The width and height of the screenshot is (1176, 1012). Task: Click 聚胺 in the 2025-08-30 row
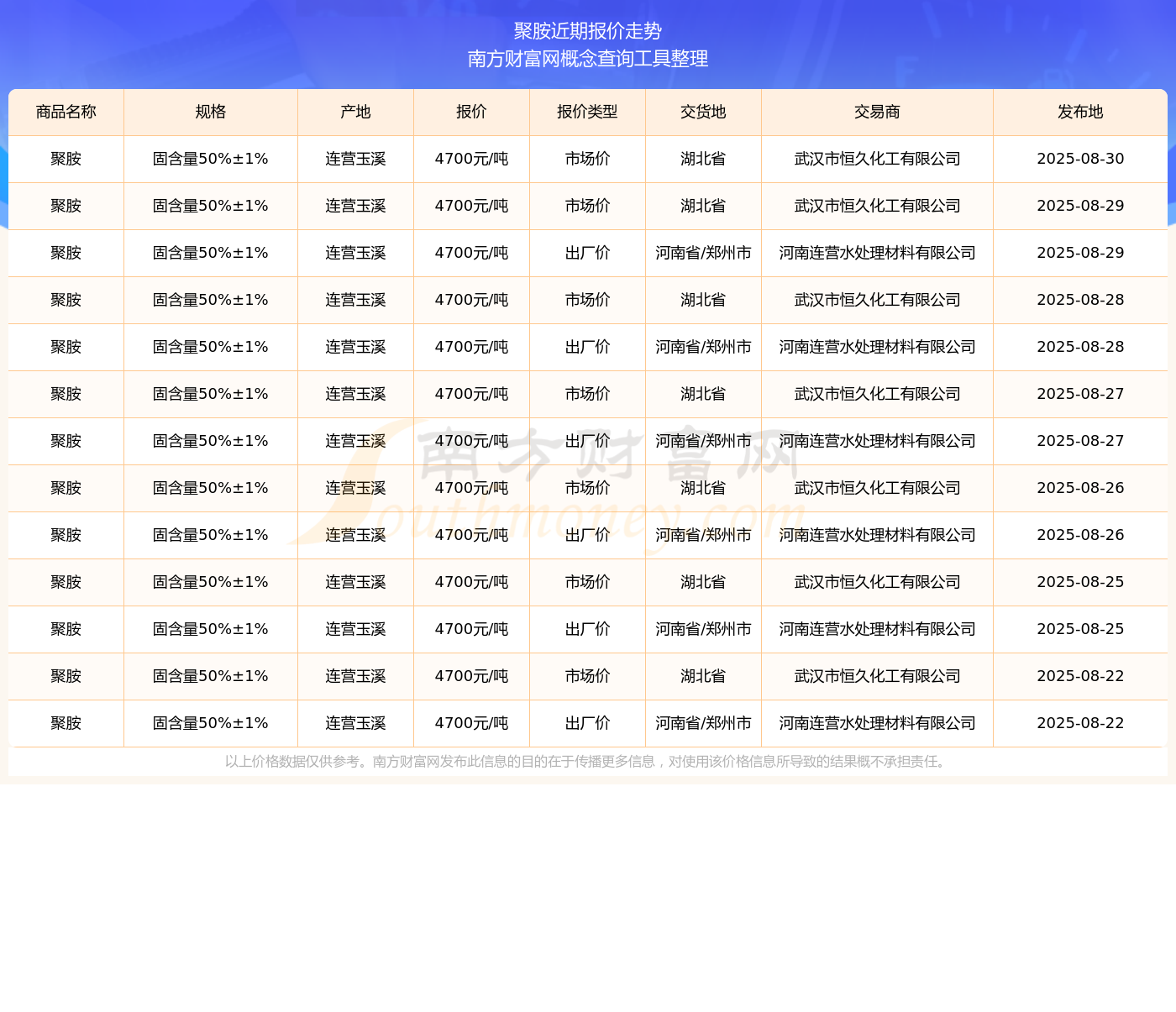(x=66, y=159)
